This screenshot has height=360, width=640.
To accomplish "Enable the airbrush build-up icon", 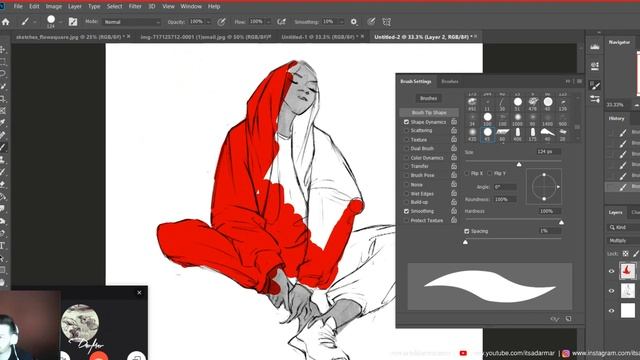I will 281,22.
